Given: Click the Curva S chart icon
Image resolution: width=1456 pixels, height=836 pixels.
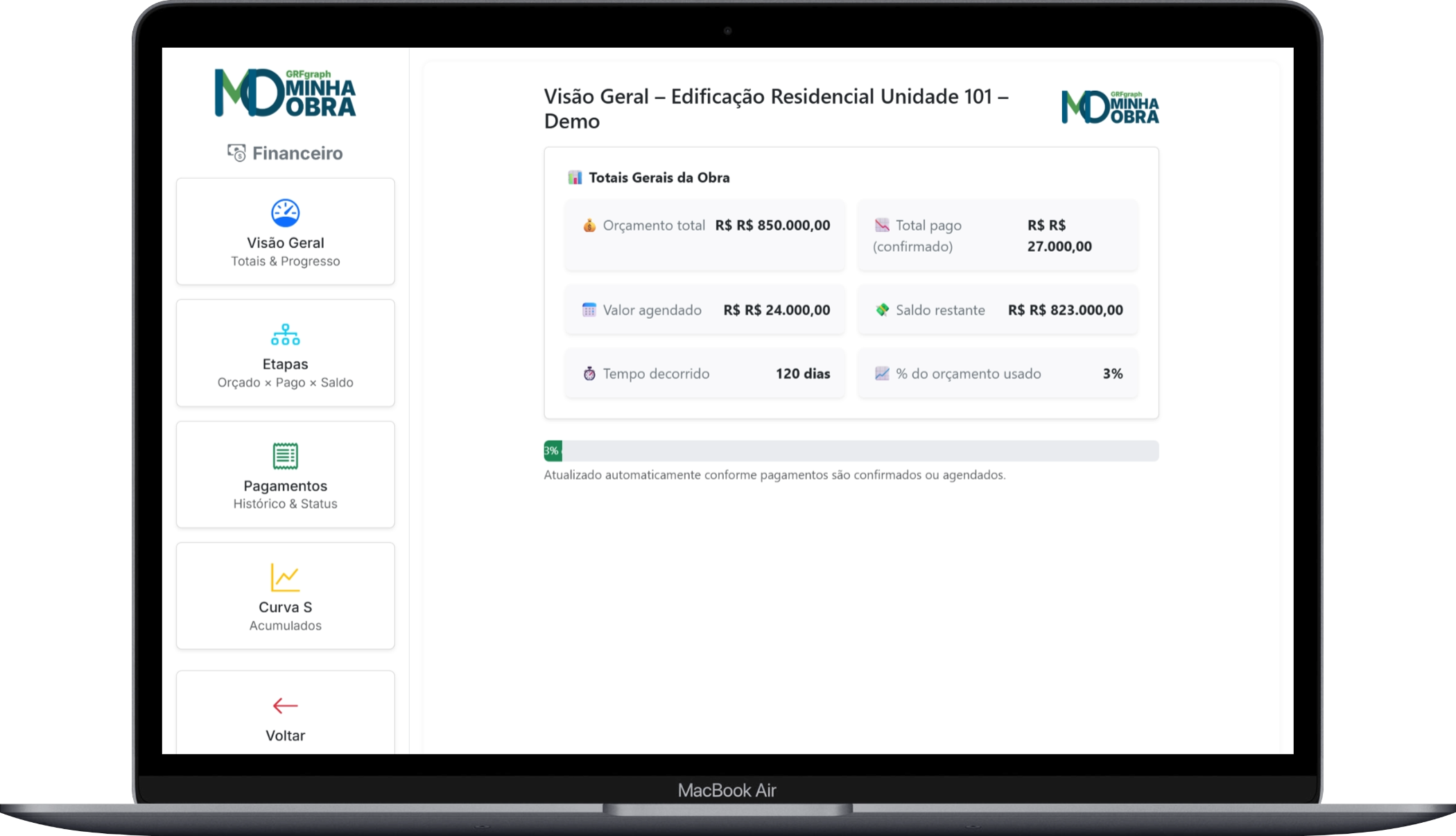Looking at the screenshot, I should click(x=285, y=577).
